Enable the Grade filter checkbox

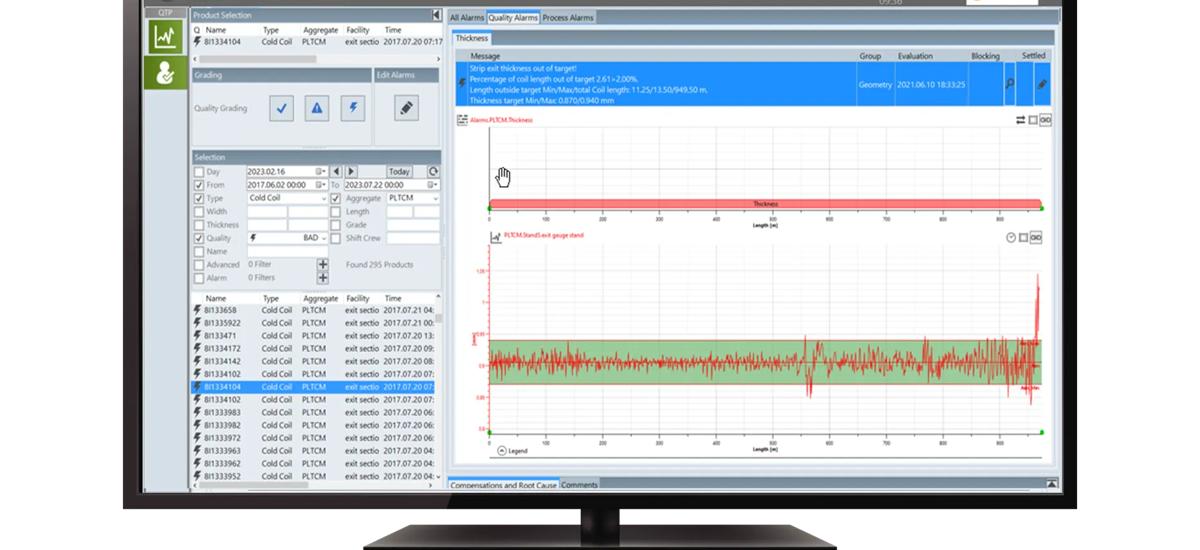click(336, 225)
